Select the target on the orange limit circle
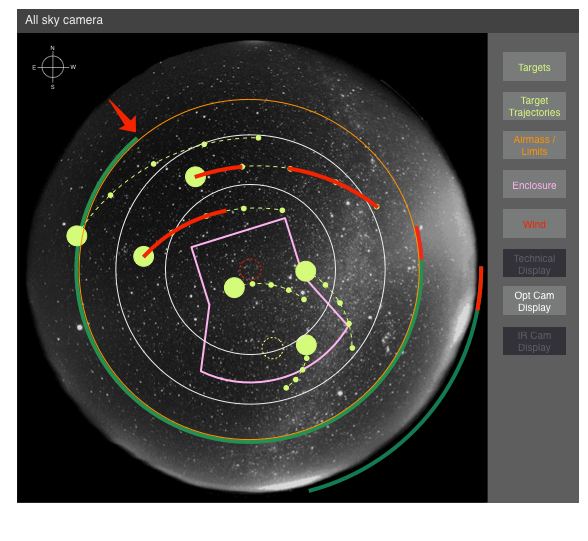 (x=77, y=236)
